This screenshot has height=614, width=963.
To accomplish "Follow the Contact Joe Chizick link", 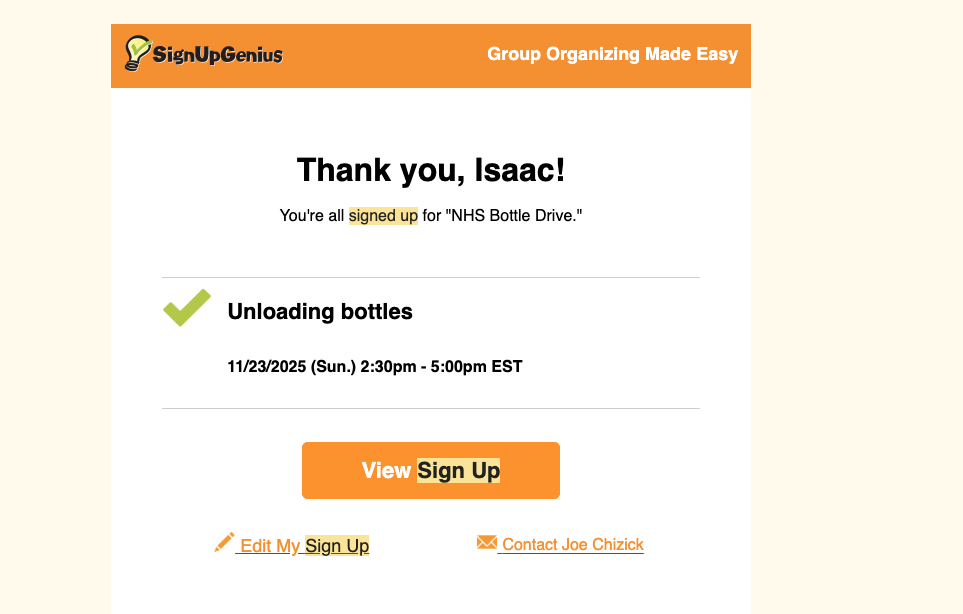I will point(573,545).
